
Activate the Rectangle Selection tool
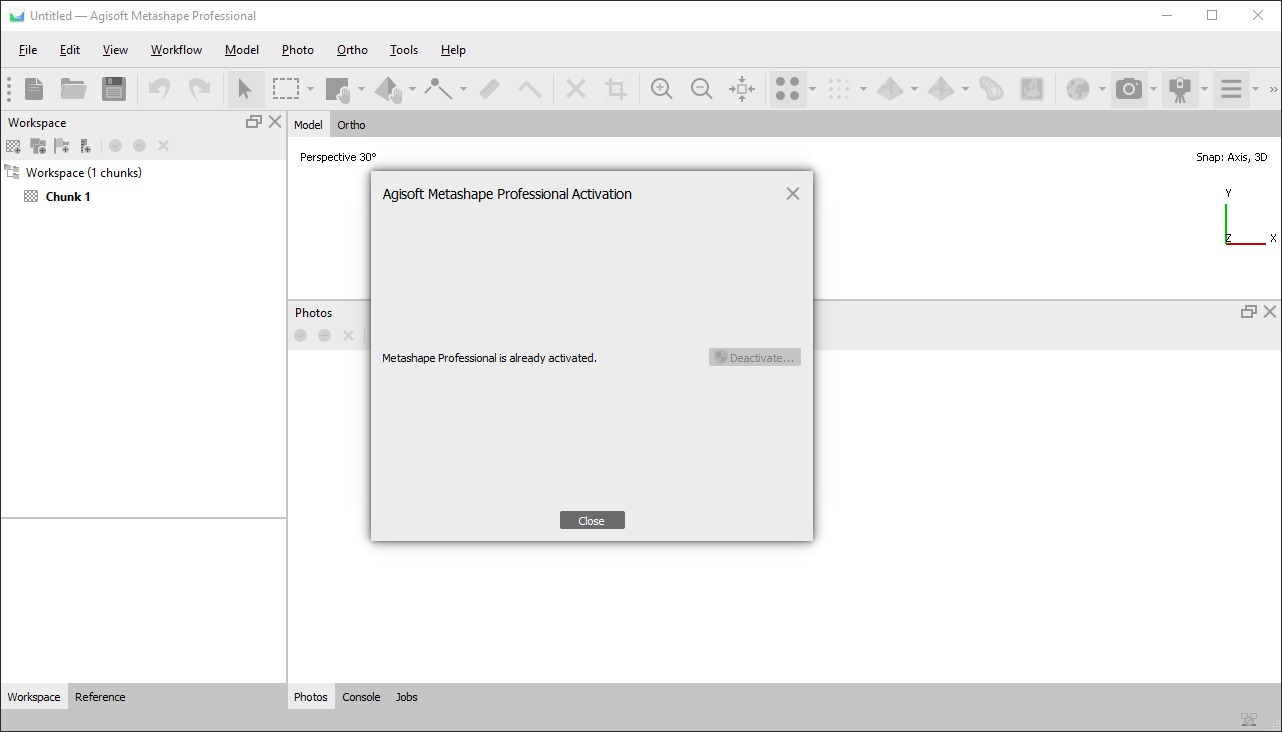[285, 89]
